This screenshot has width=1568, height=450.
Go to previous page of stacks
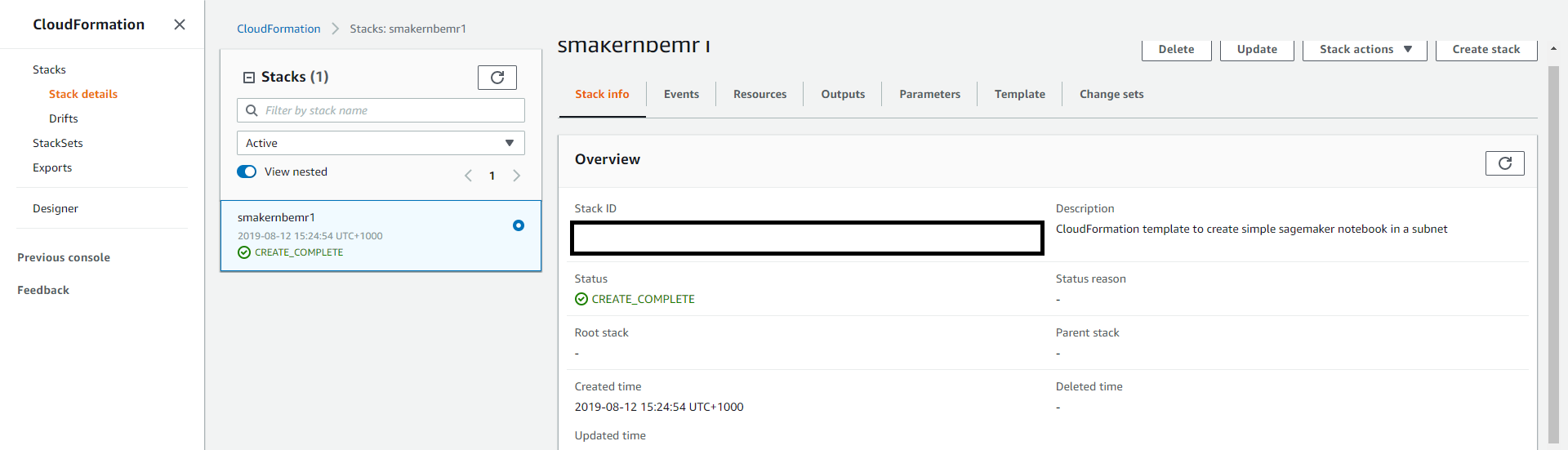click(x=469, y=176)
